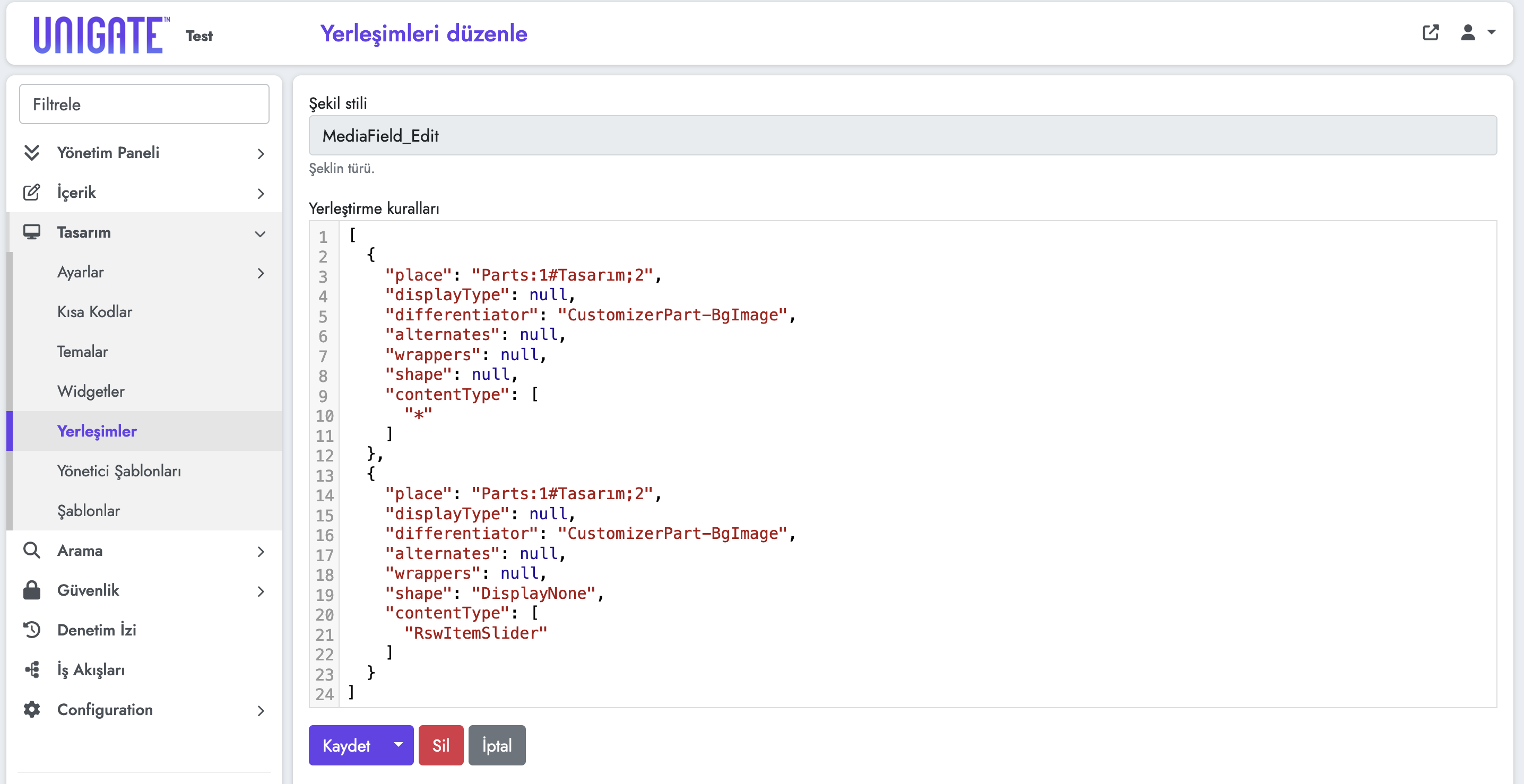Expand the Configuration menu chevron
1524x784 pixels.
pyautogui.click(x=261, y=711)
